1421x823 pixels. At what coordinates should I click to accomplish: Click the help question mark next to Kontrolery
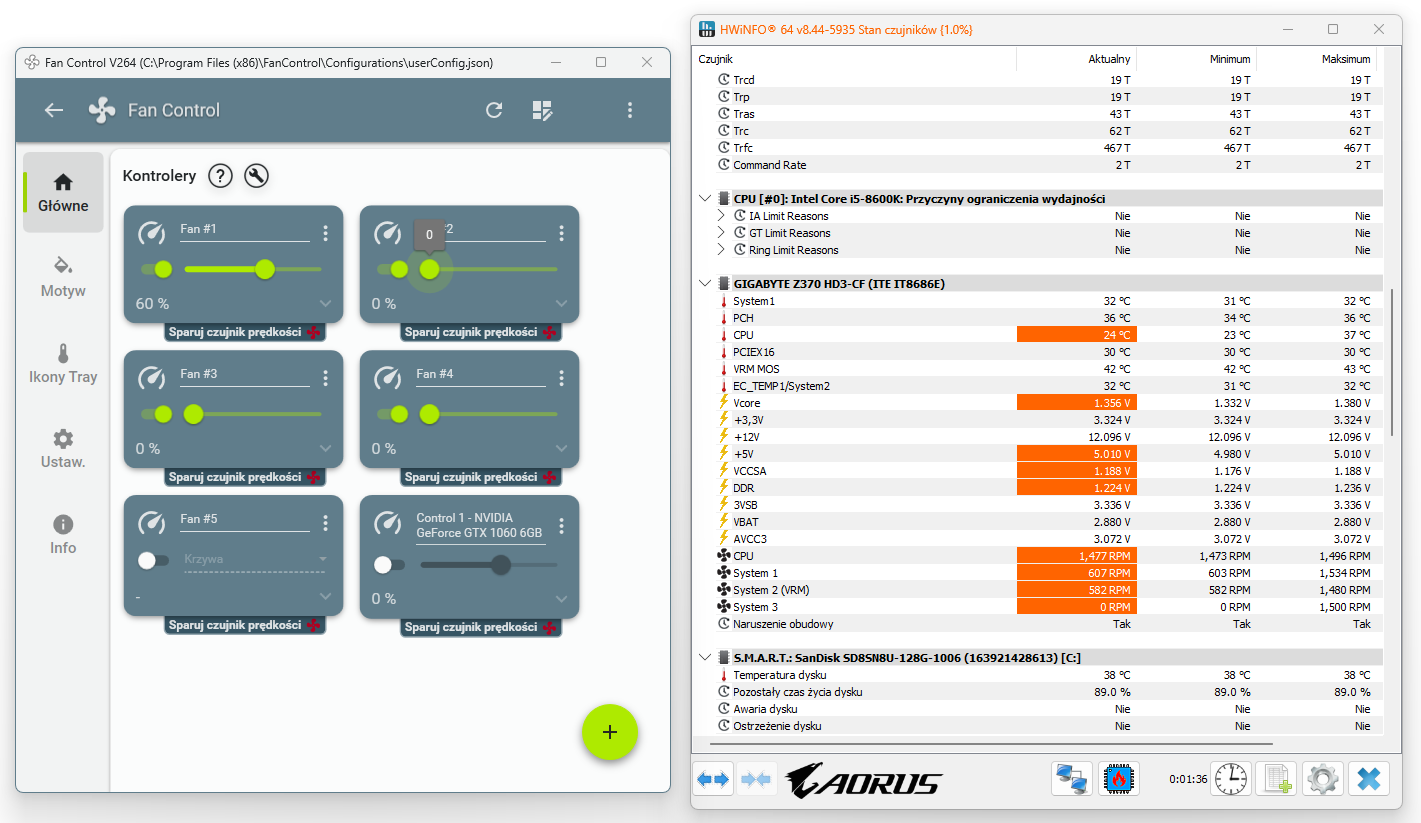pos(220,176)
